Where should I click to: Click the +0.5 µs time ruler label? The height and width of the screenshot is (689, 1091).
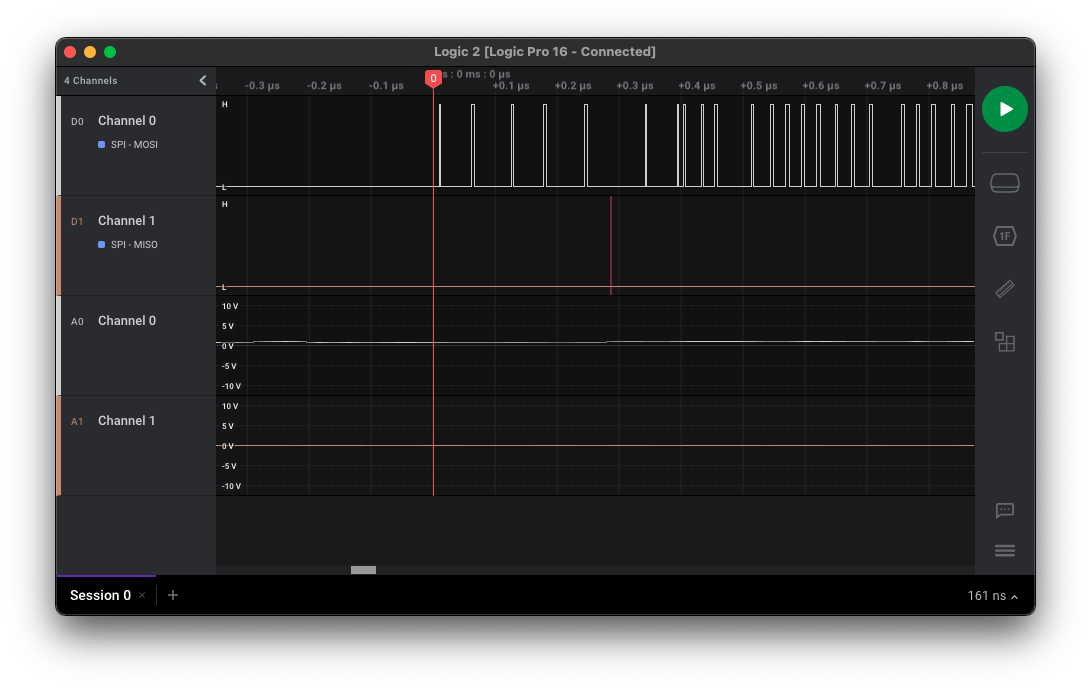coord(758,86)
